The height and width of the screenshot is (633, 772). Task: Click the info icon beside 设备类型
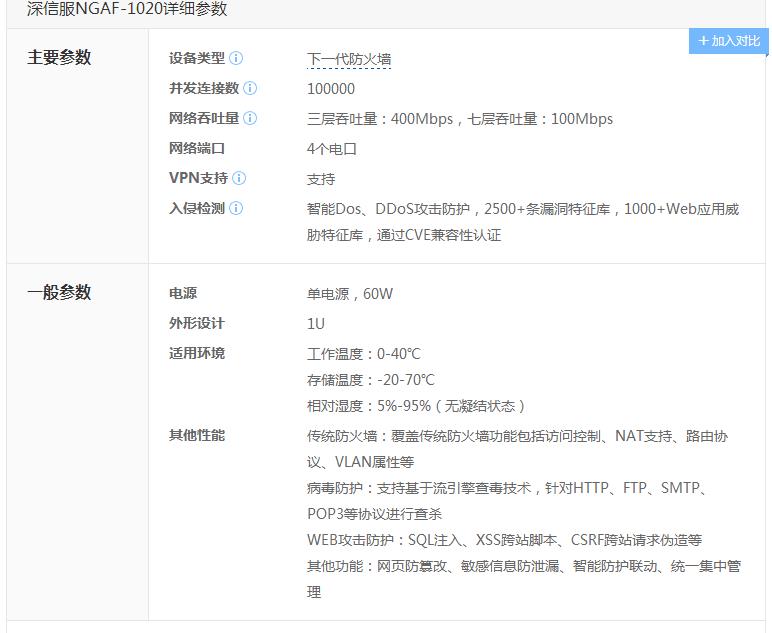236,58
